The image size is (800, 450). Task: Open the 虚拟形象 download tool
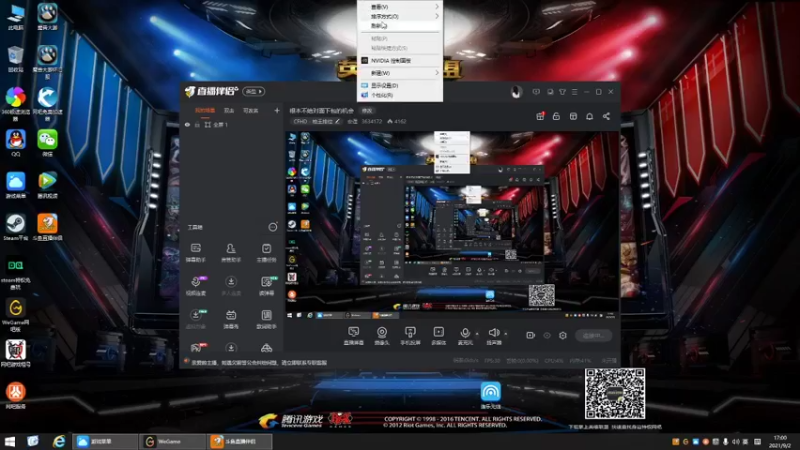[195, 319]
